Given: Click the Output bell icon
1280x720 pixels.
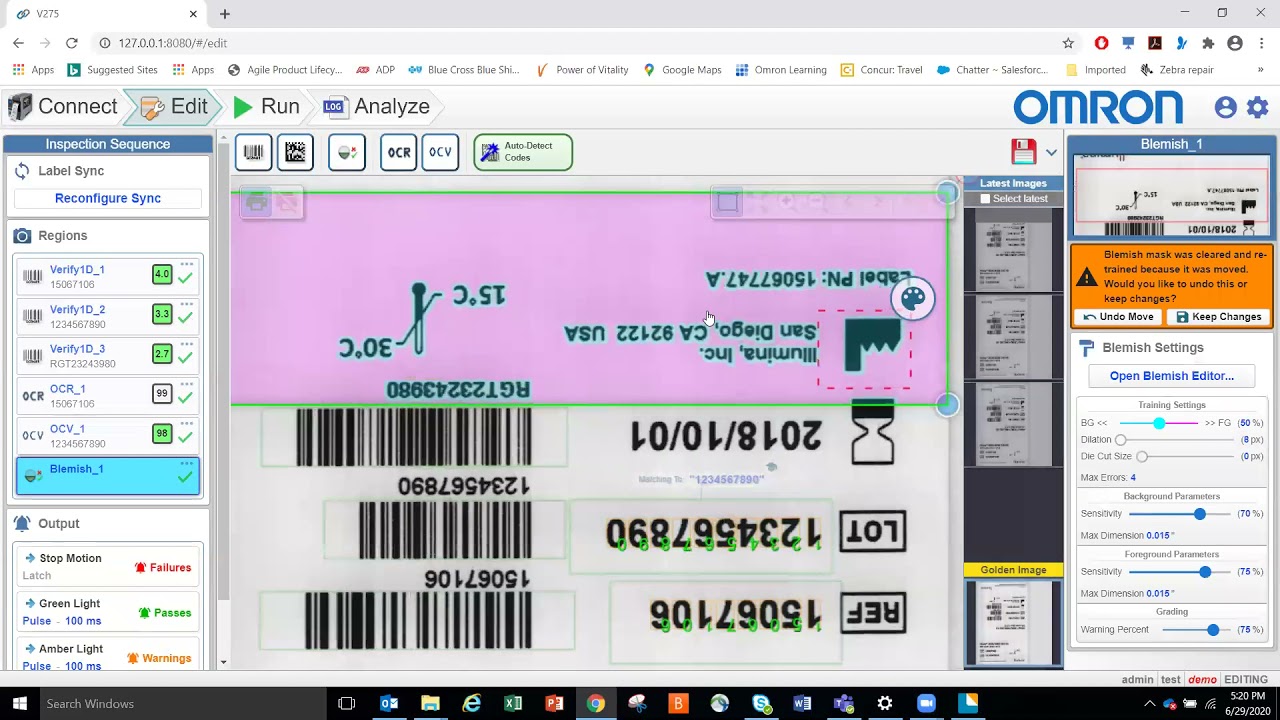Looking at the screenshot, I should [x=22, y=523].
